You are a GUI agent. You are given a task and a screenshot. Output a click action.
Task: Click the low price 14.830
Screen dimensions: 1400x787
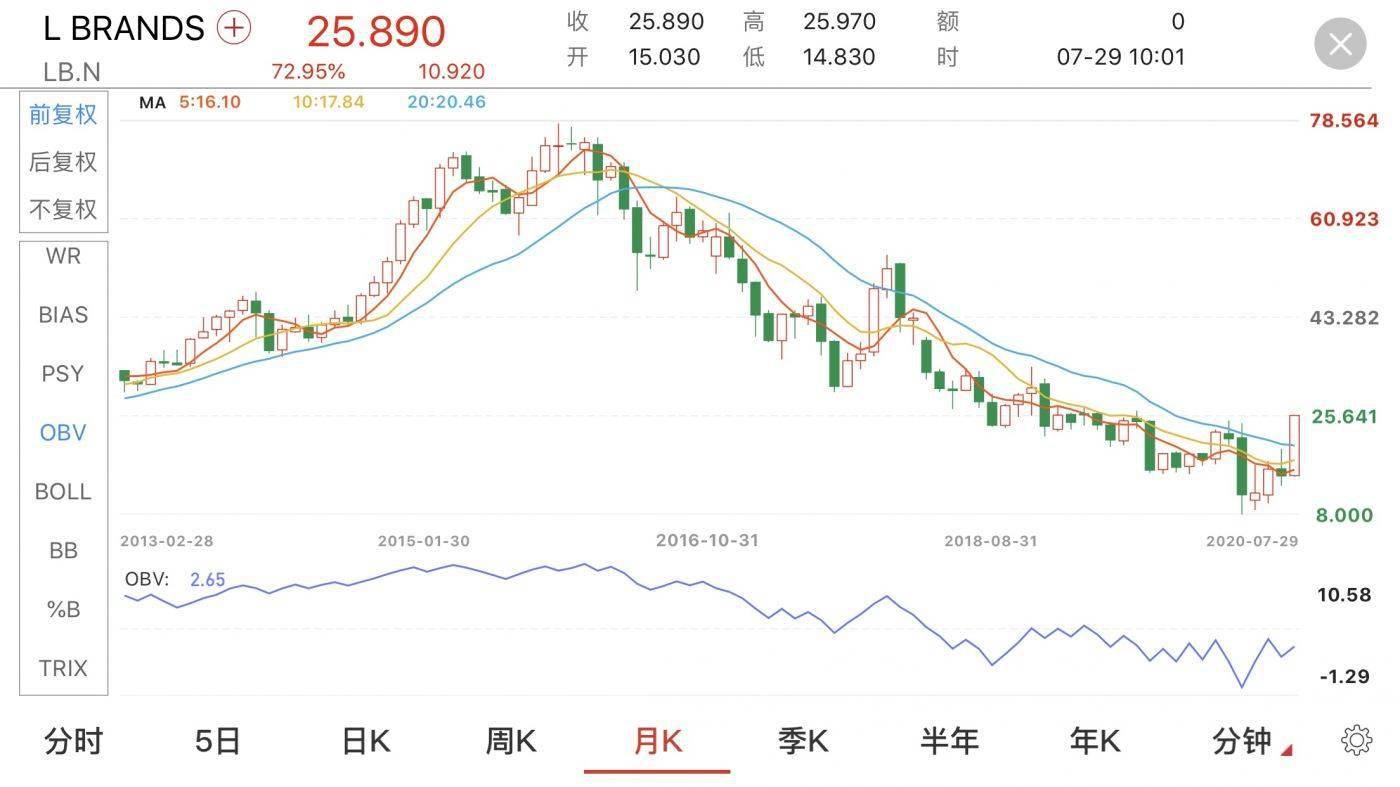tap(839, 57)
